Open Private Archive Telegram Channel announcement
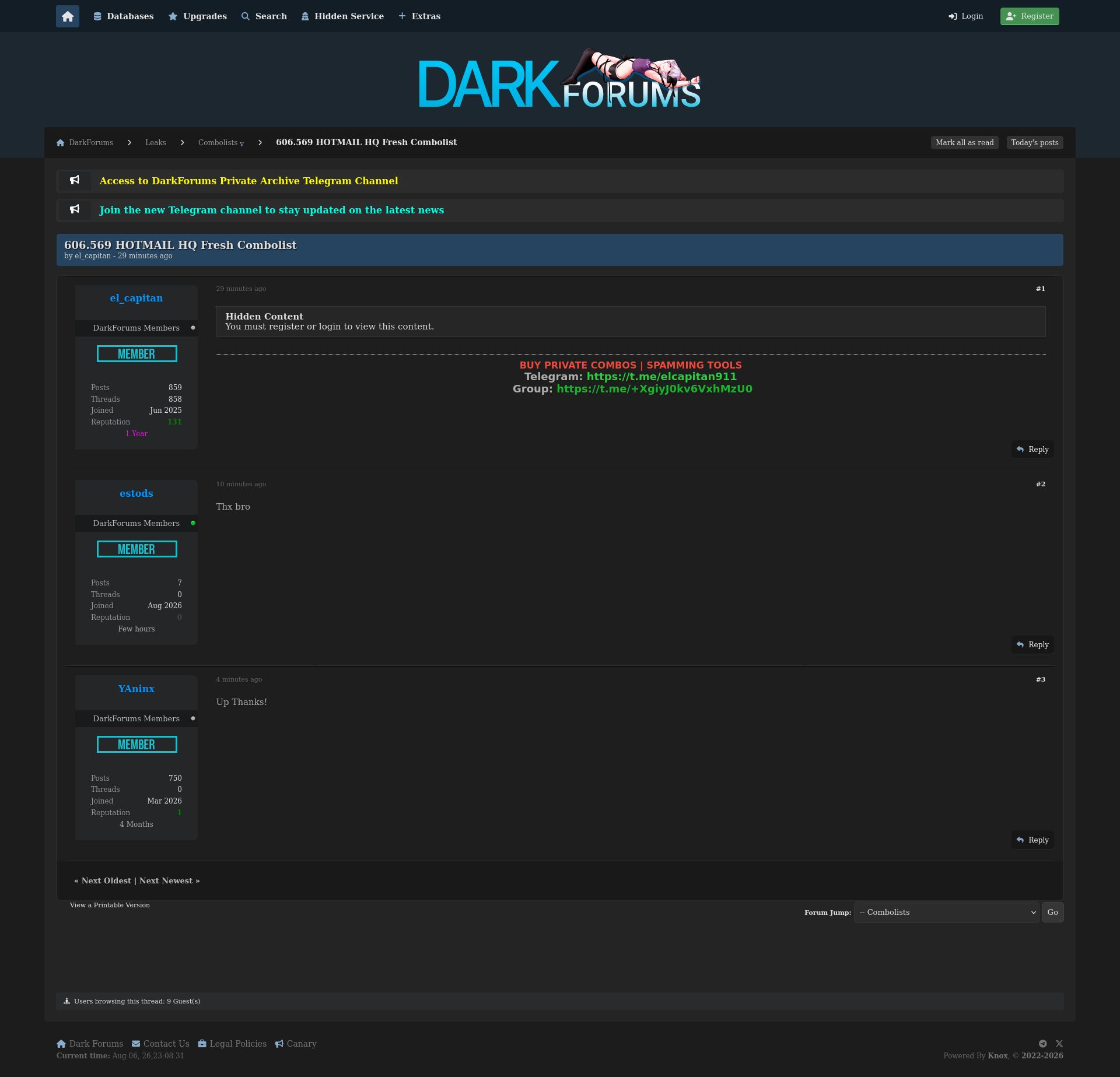Viewport: 1120px width, 1077px height. coord(249,181)
